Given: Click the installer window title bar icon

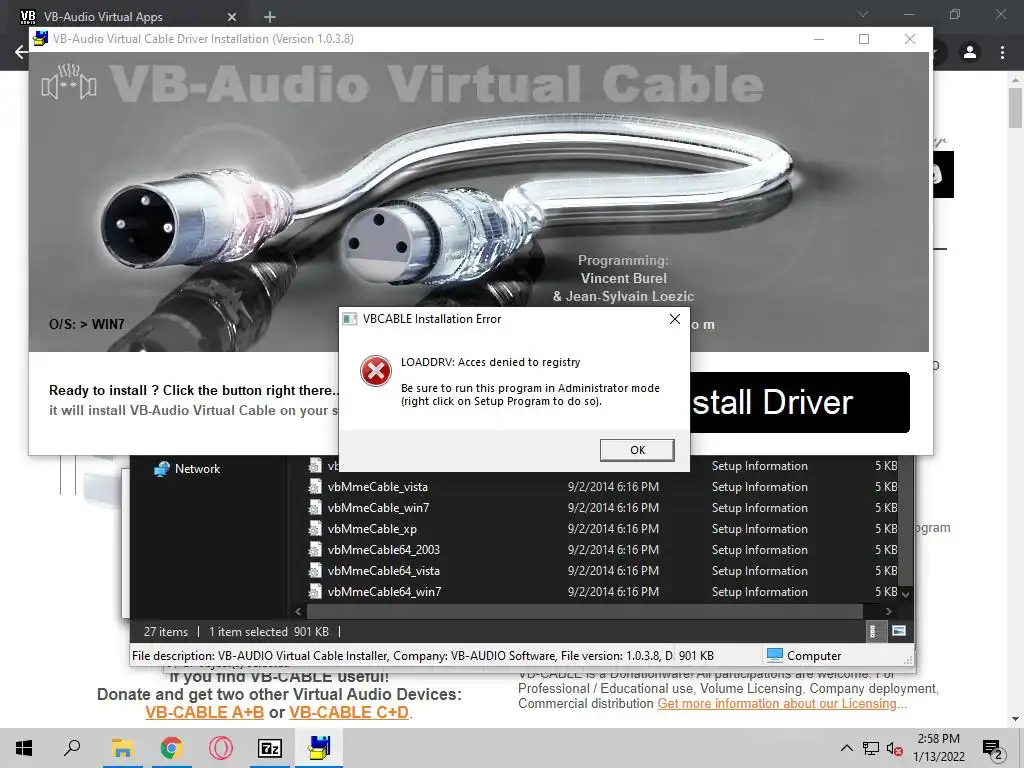Looking at the screenshot, I should coord(40,39).
